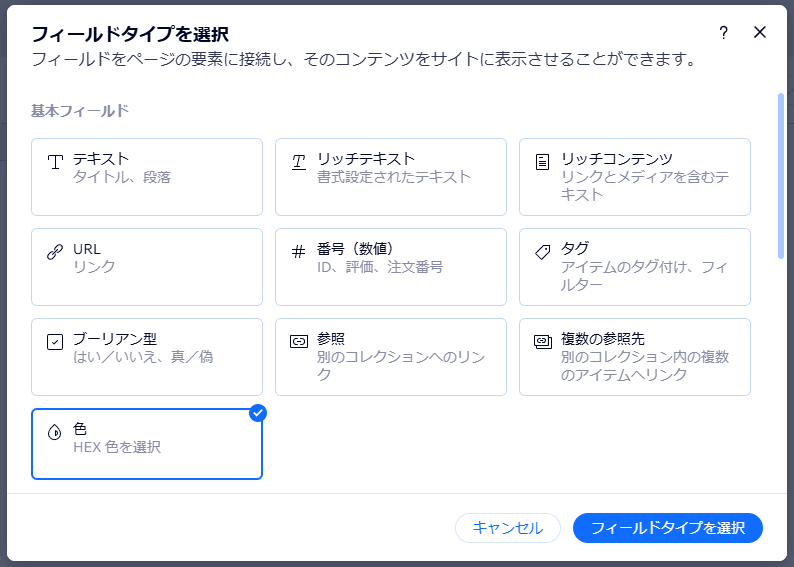Choose the 番号（数値）field type card
This screenshot has height=567, width=794.
390,267
